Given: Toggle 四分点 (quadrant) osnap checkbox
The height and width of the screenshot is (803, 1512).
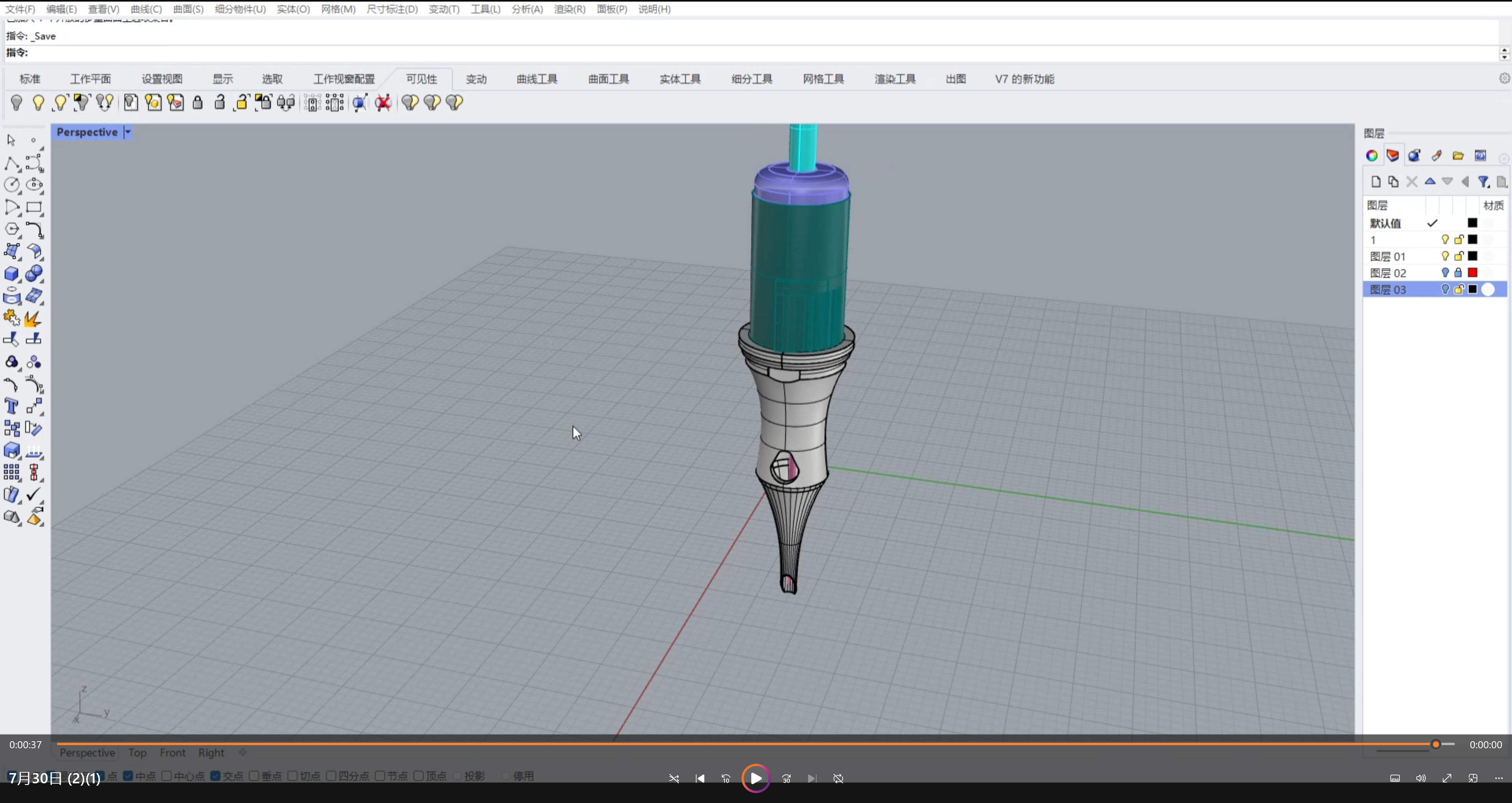Looking at the screenshot, I should point(332,776).
